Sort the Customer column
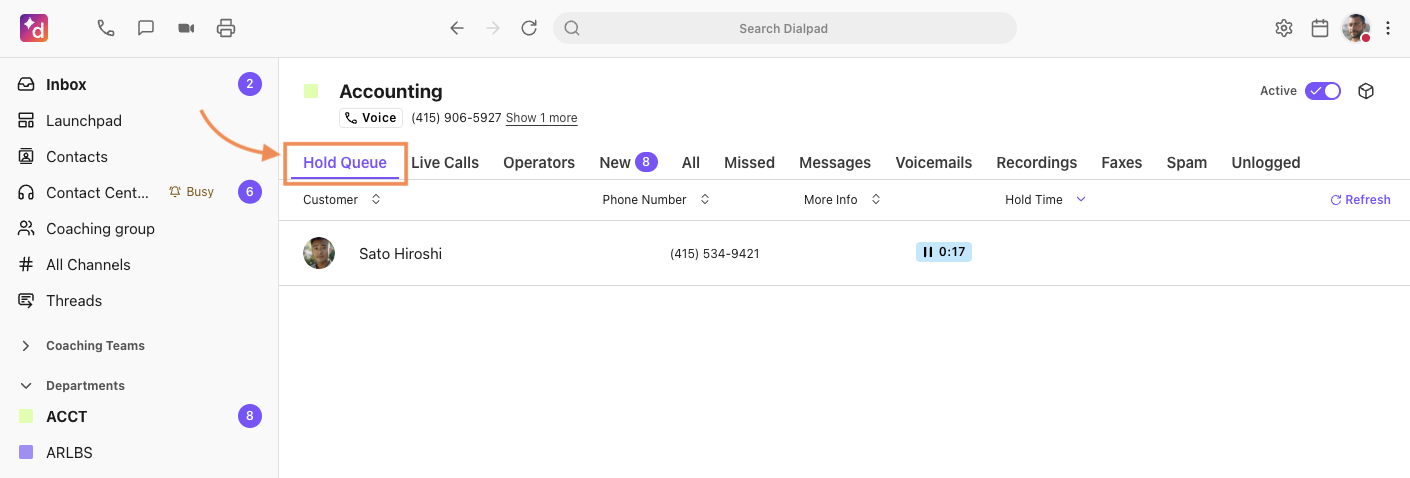 click(x=376, y=200)
